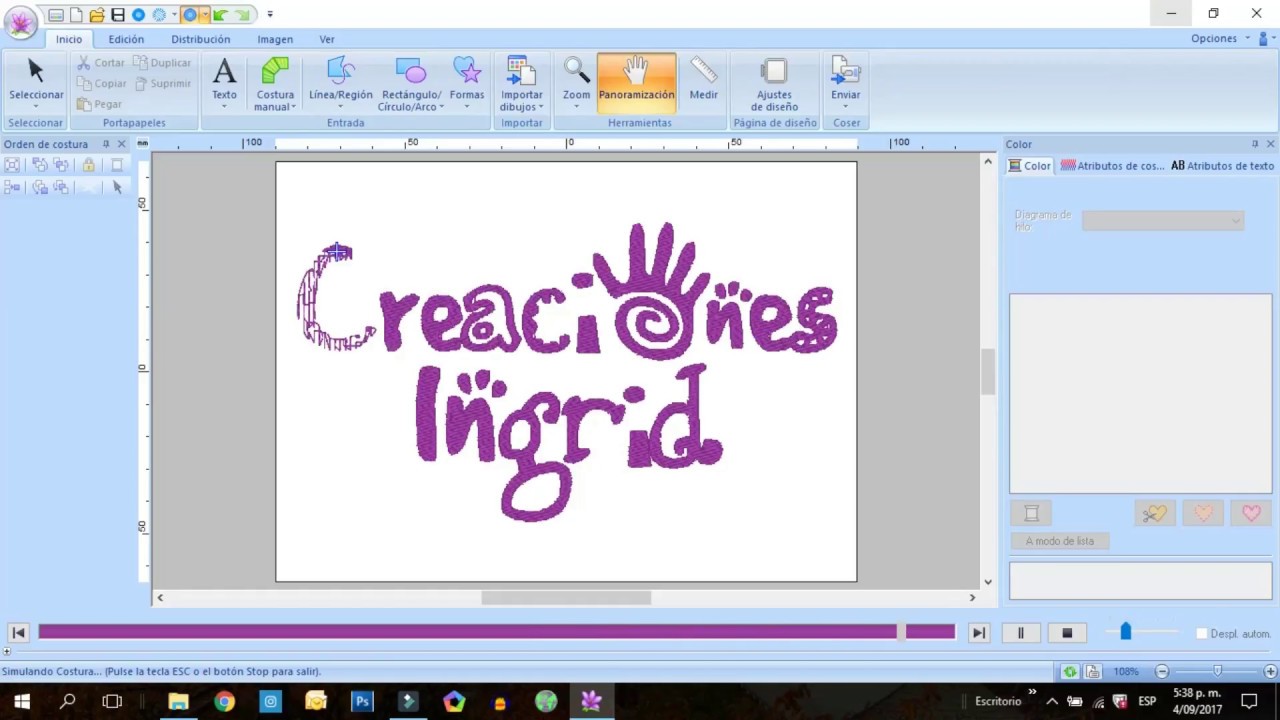This screenshot has height=720, width=1280.
Task: Click the Windows Start button
Action: click(x=22, y=702)
